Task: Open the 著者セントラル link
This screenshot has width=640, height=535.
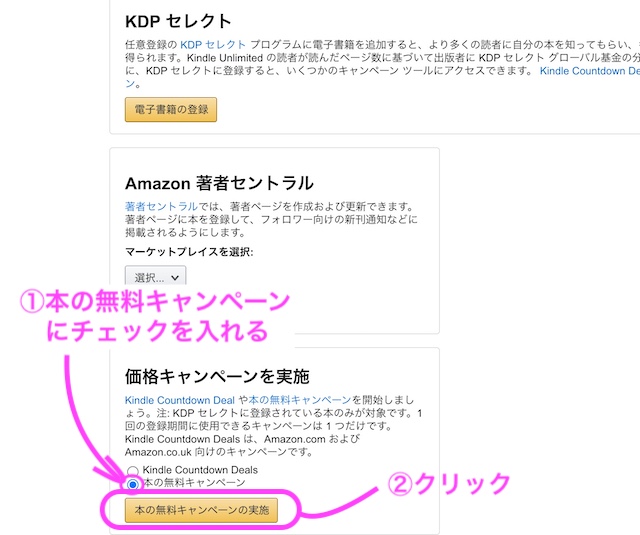Action: click(x=155, y=205)
